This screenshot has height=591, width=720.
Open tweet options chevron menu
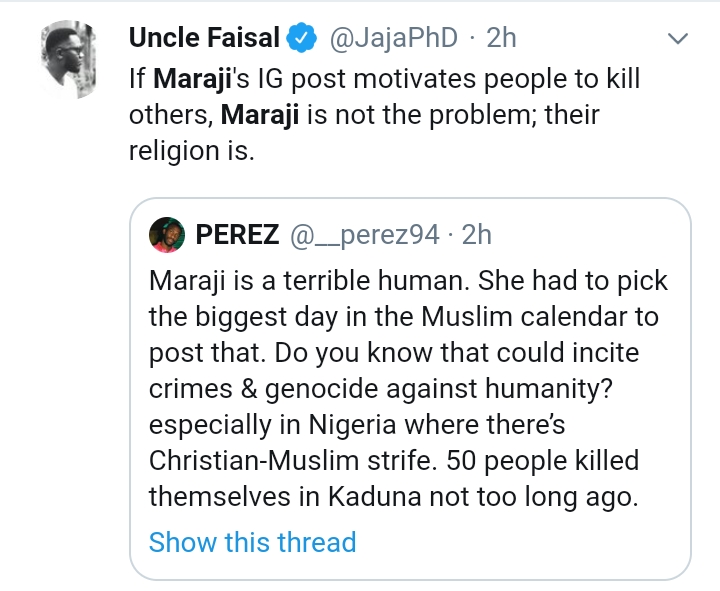click(678, 40)
